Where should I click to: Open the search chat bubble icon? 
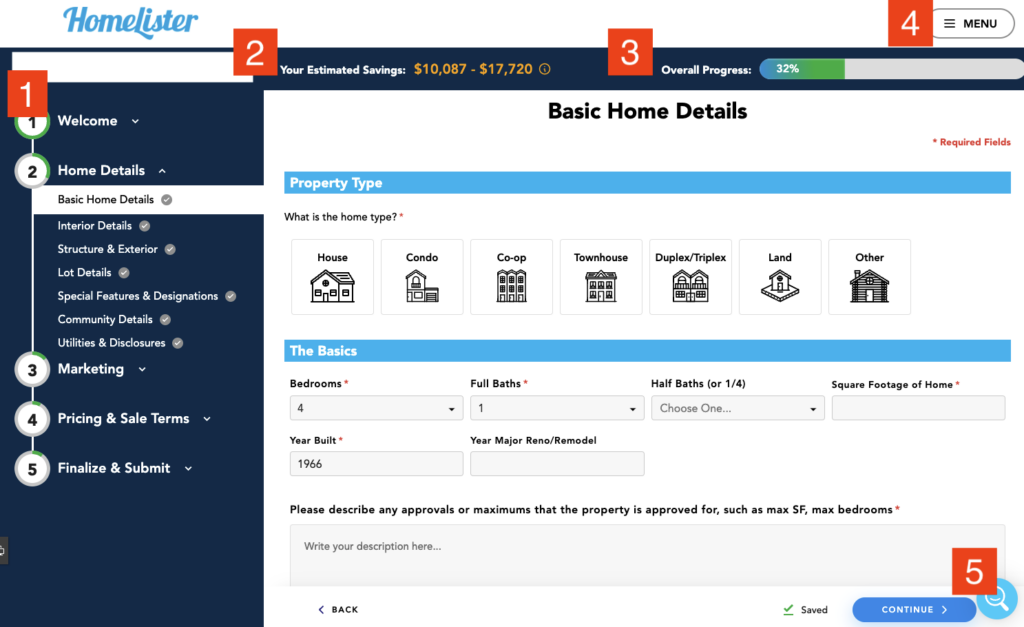[995, 598]
